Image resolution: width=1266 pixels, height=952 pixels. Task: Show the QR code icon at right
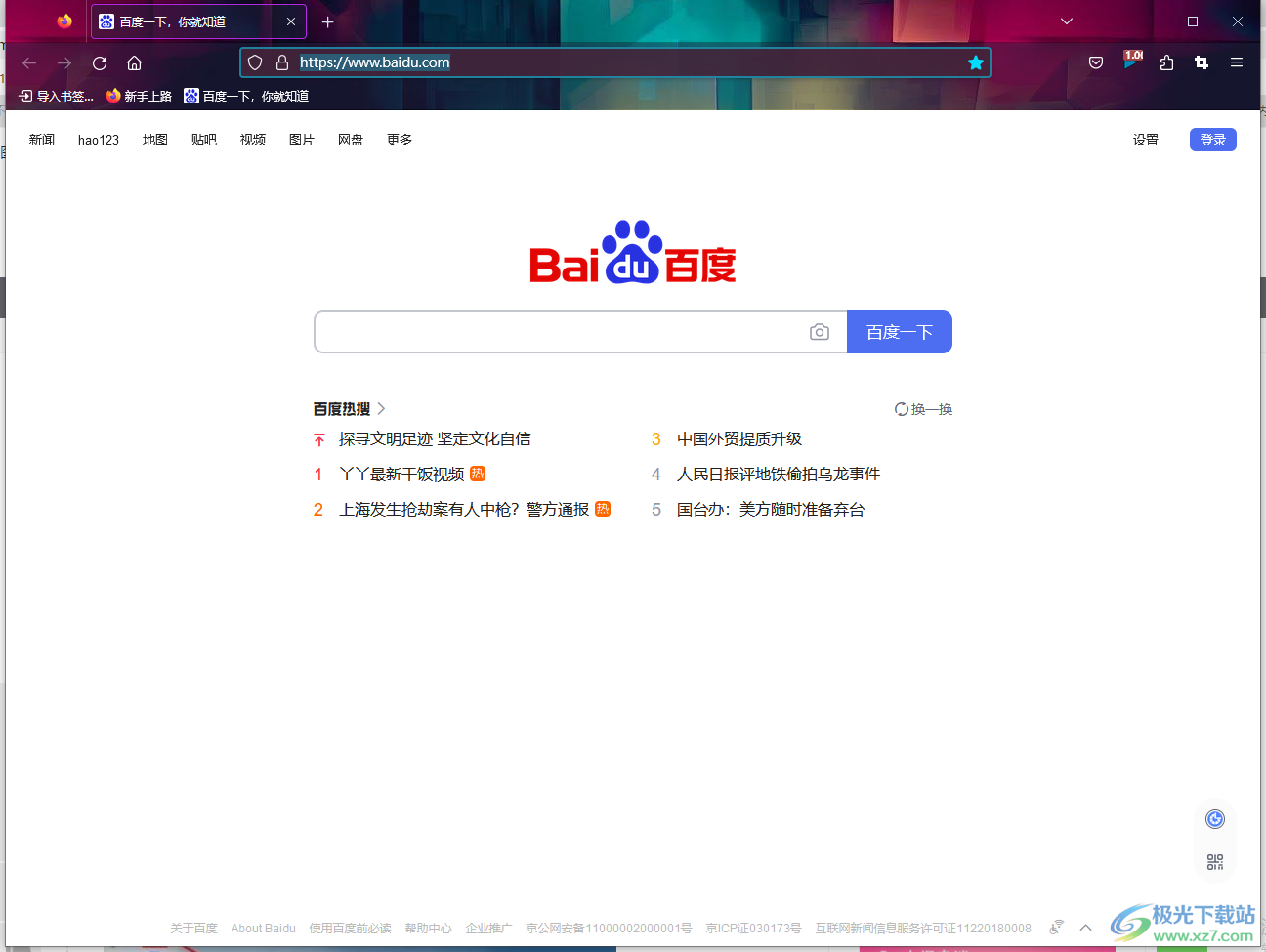pos(1215,862)
